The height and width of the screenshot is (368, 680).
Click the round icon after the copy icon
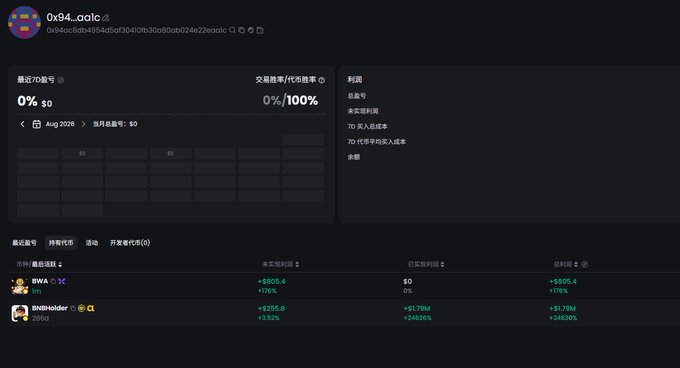point(251,30)
